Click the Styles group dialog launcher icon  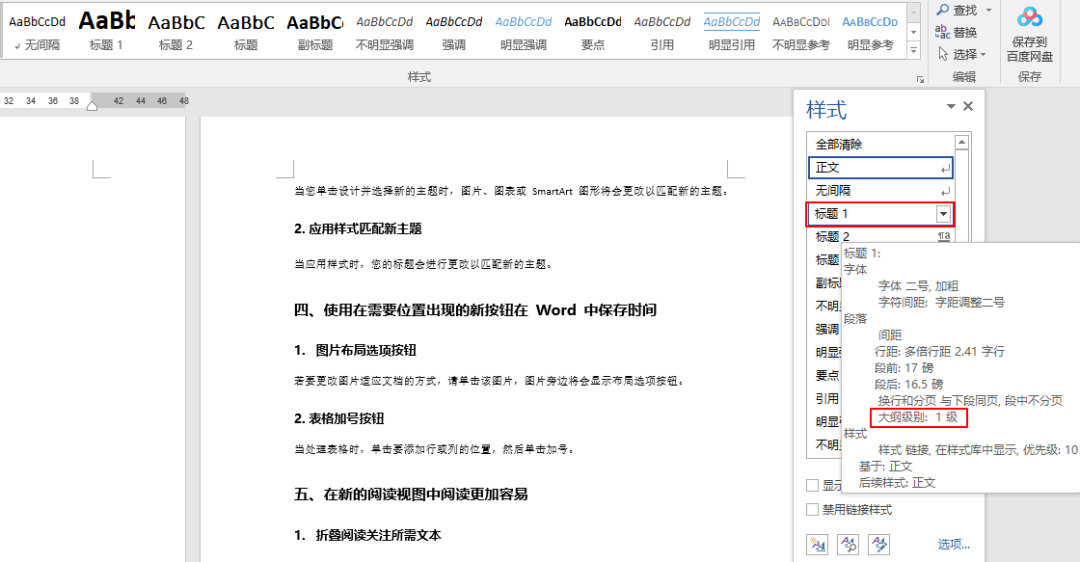pos(920,80)
